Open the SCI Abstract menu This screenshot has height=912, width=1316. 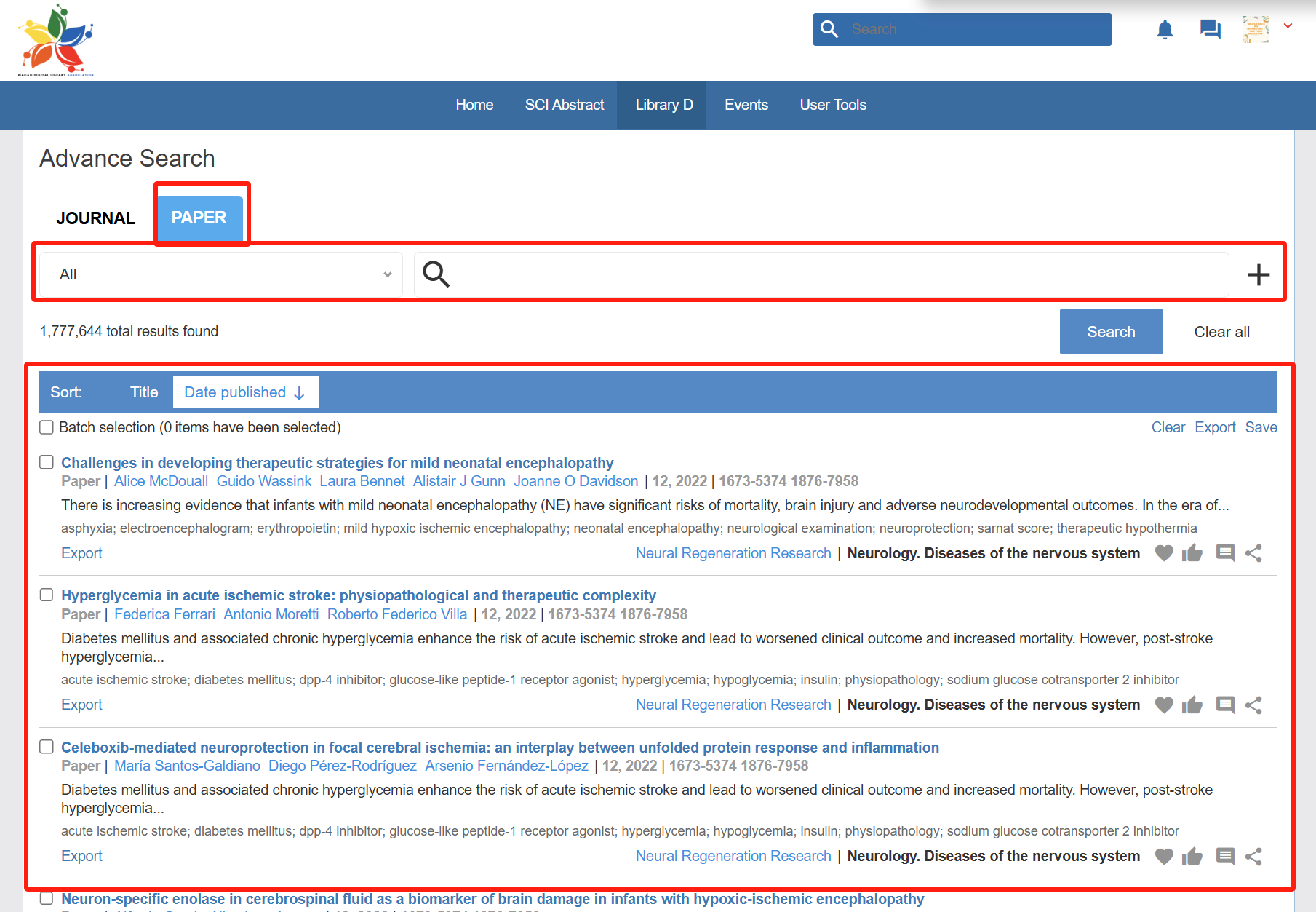click(565, 105)
